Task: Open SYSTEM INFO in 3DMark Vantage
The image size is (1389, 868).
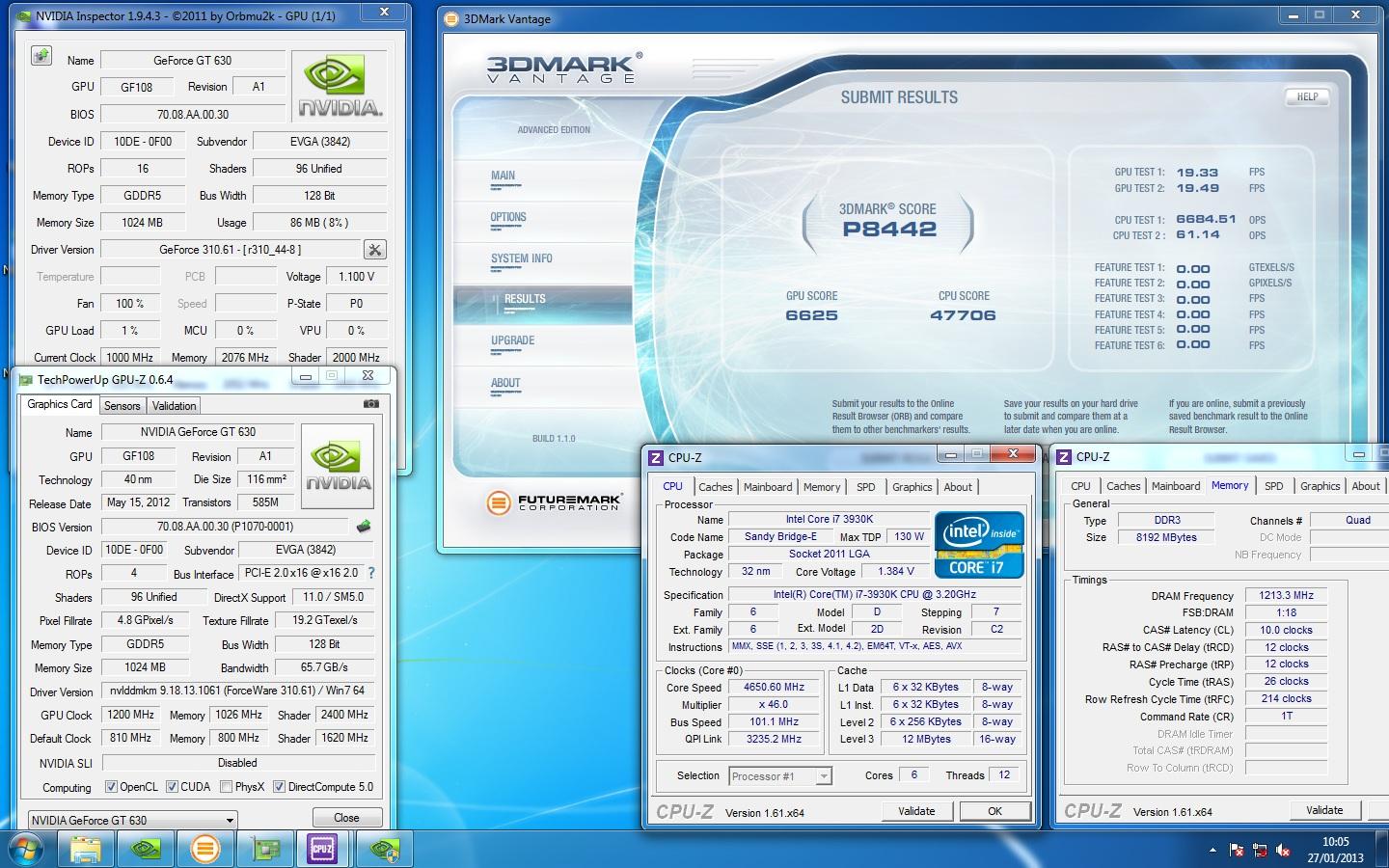Action: [522, 258]
